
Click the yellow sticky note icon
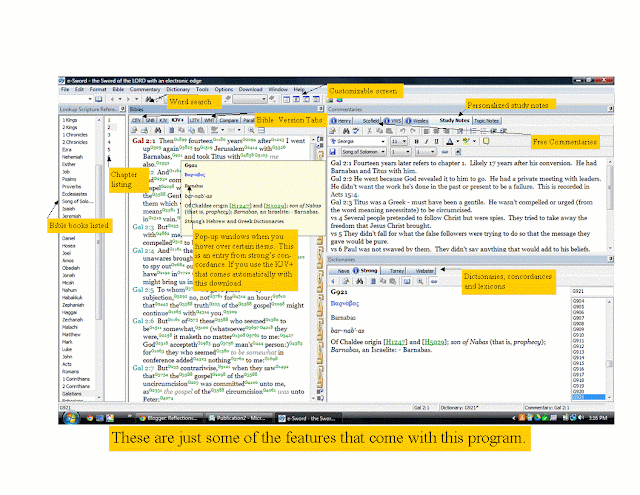point(486,141)
